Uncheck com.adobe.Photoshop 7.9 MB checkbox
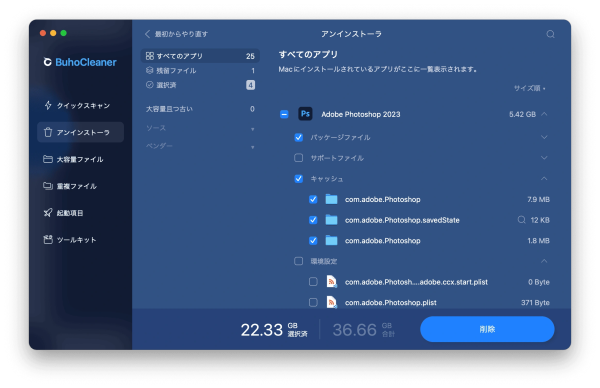 point(313,199)
